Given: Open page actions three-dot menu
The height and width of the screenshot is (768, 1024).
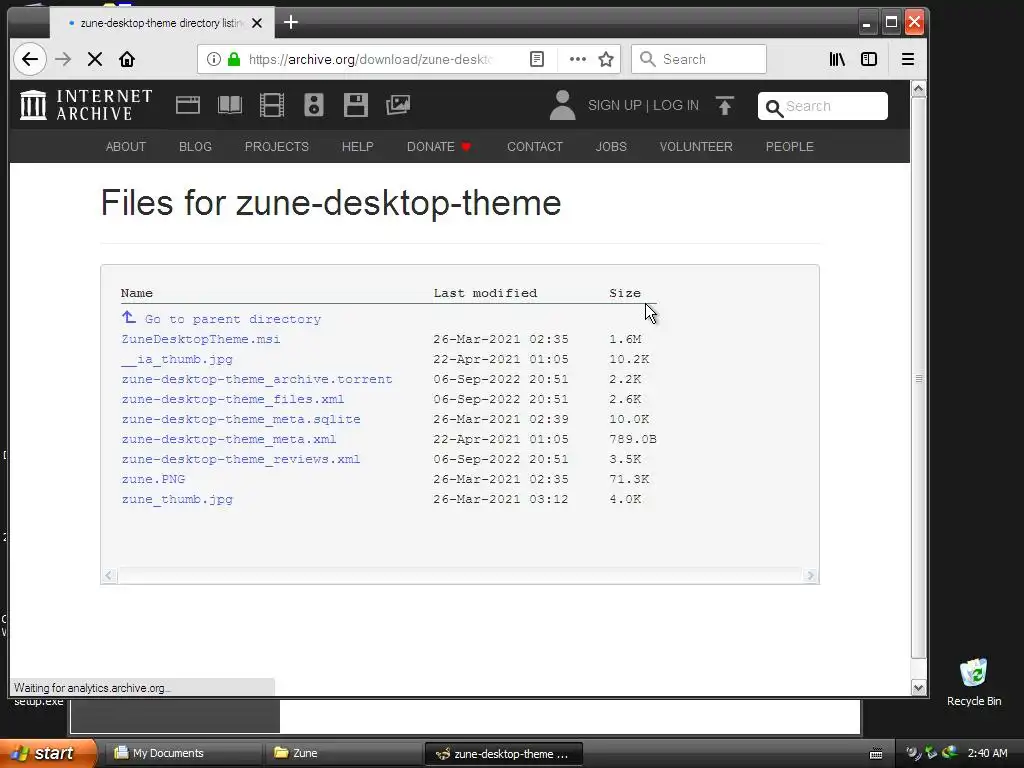Looking at the screenshot, I should (x=577, y=59).
